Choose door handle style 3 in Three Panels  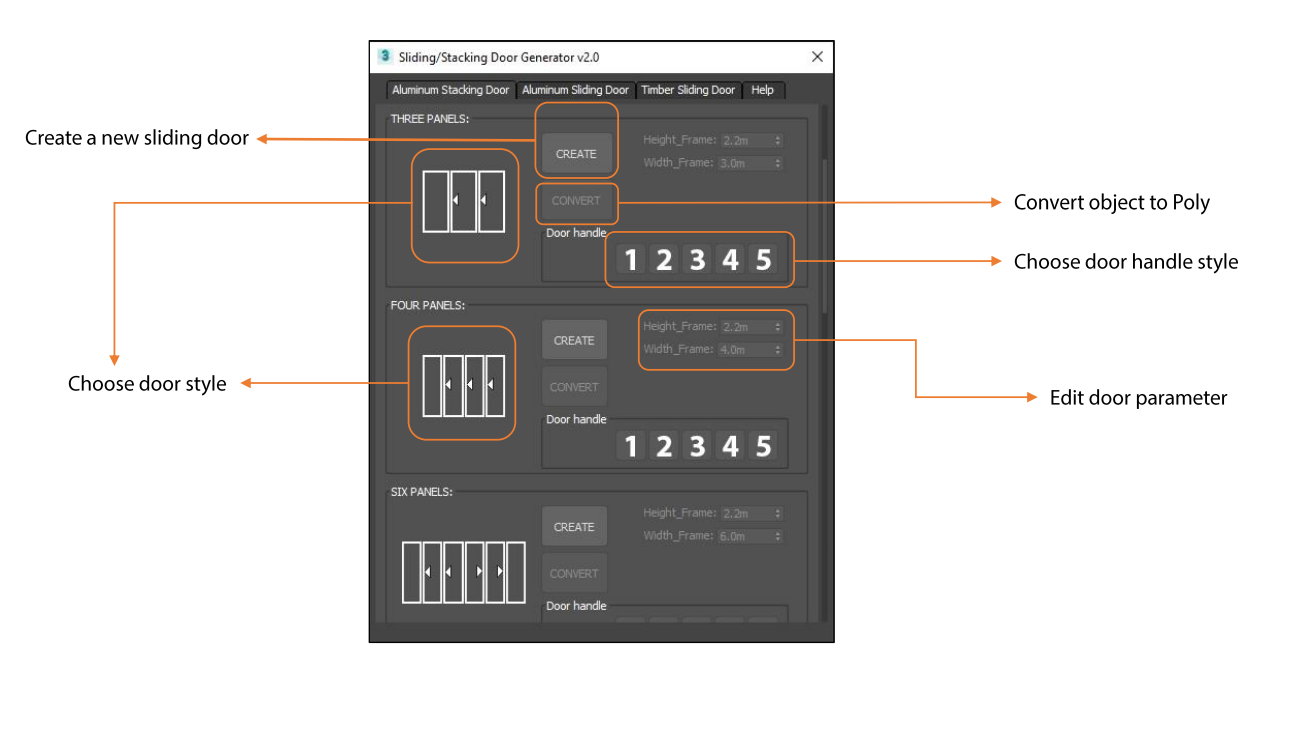(697, 260)
